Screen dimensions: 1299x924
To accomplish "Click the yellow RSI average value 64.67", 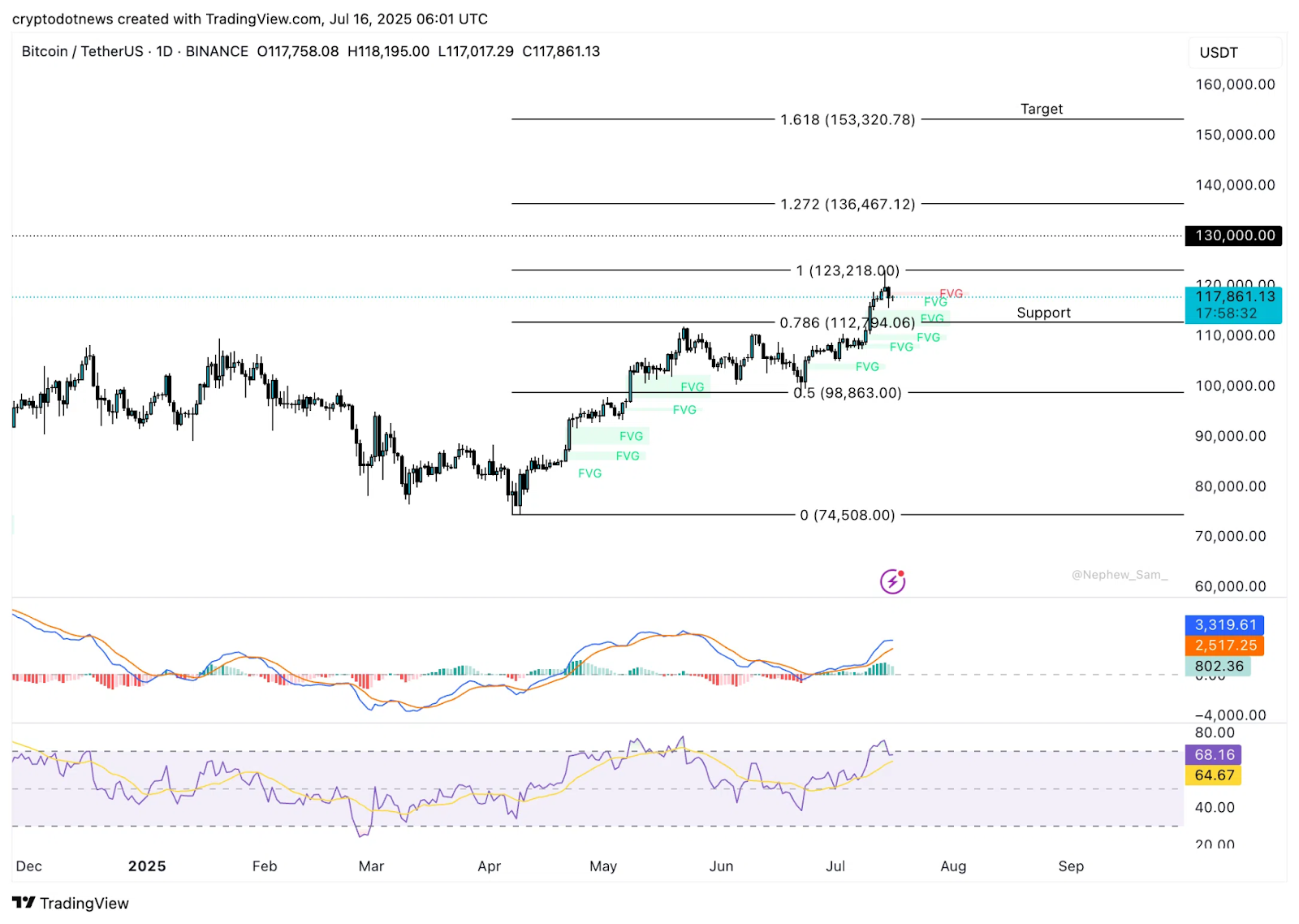I will [x=1213, y=775].
